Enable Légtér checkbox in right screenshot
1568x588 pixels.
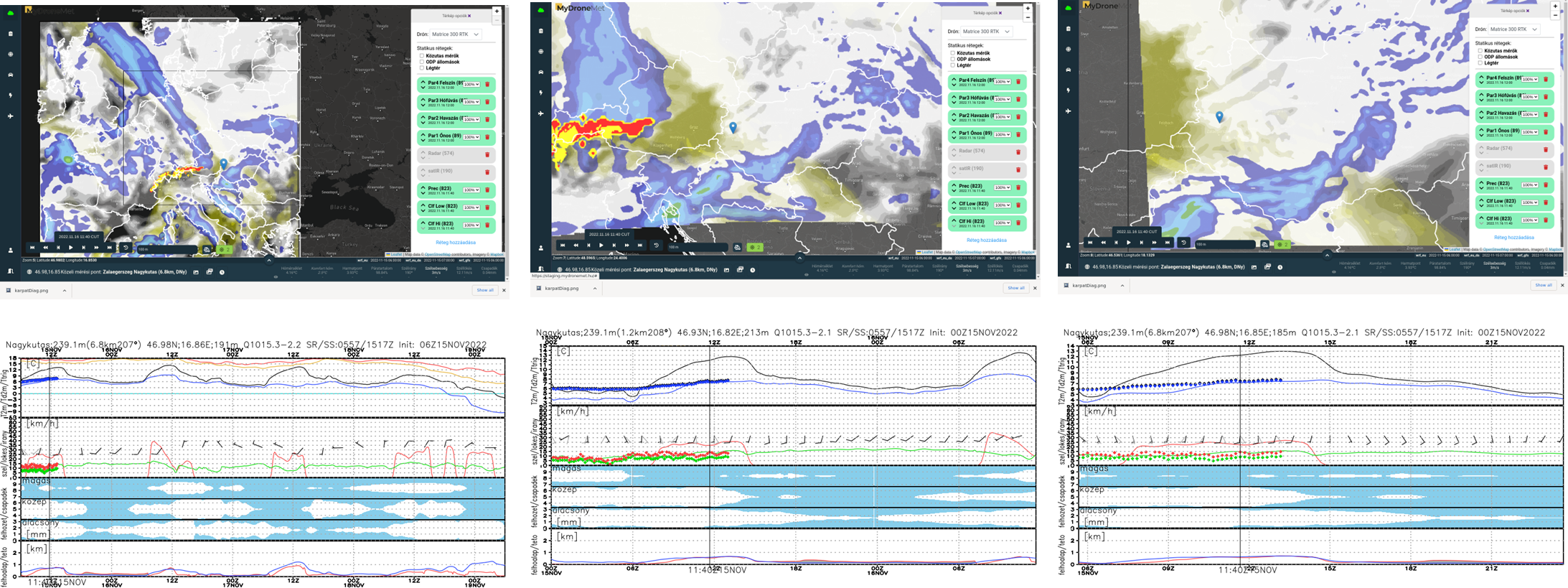pyautogui.click(x=1480, y=62)
